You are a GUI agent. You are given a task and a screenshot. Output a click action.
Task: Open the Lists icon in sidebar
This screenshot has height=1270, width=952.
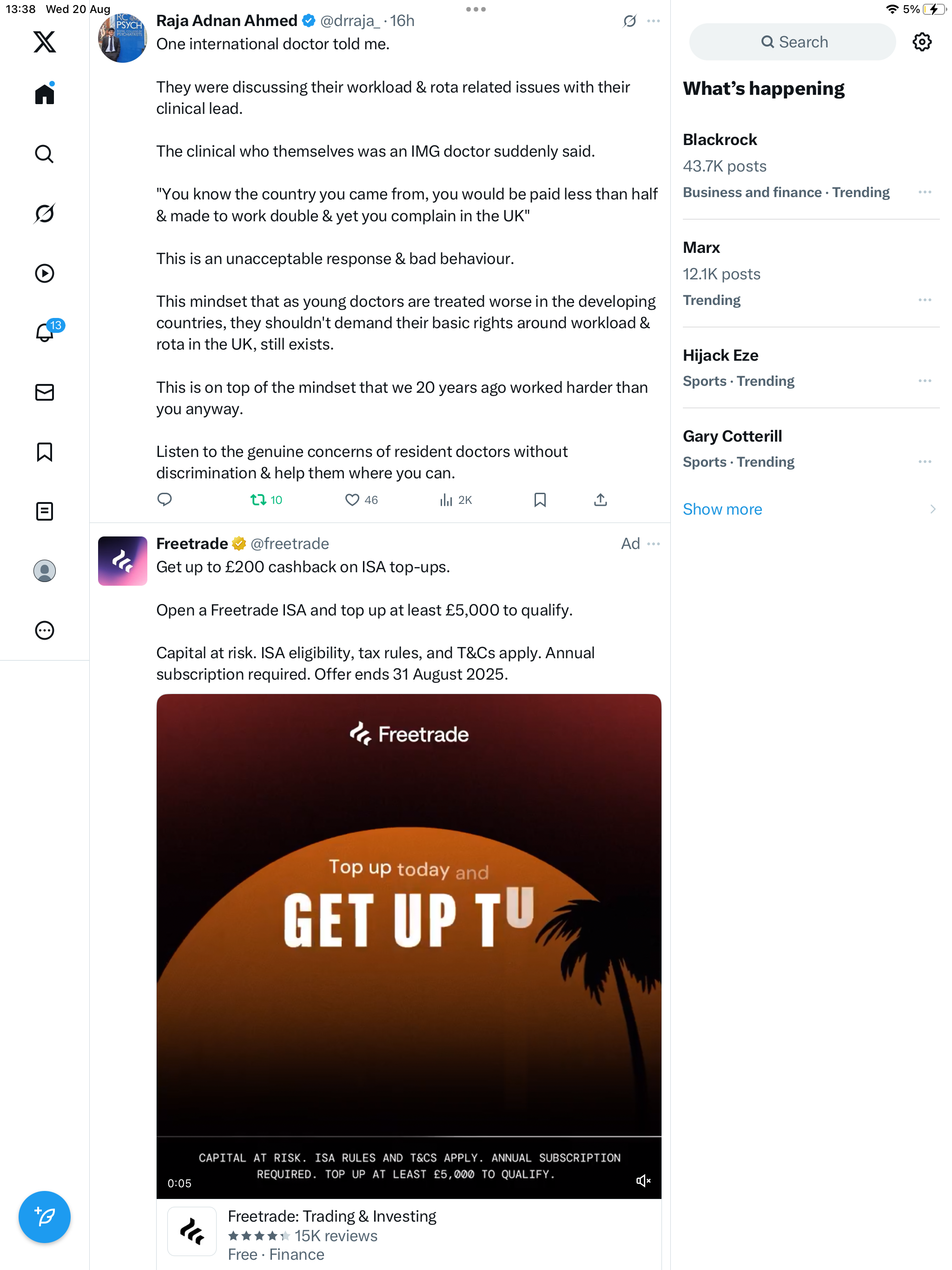pyautogui.click(x=44, y=511)
